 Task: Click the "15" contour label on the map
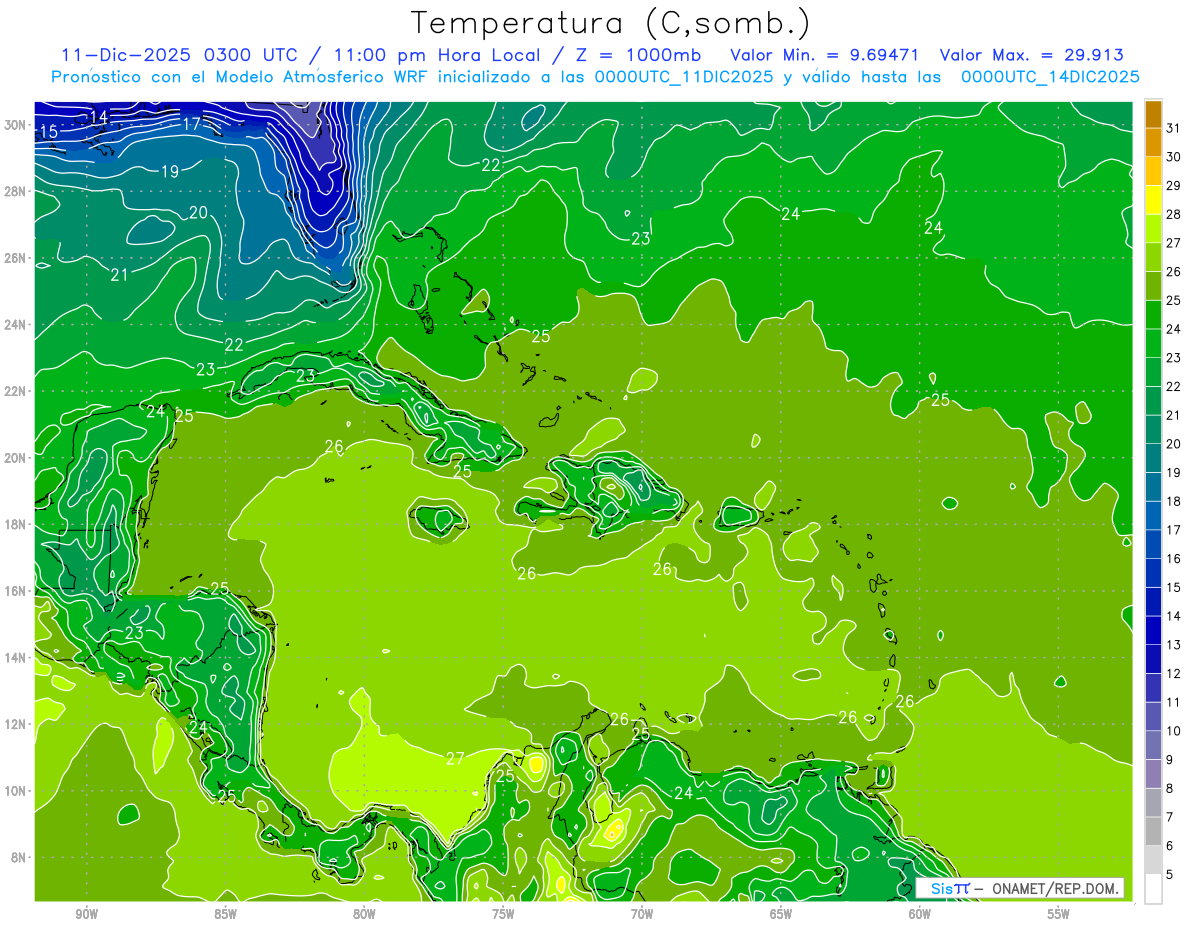tap(49, 132)
